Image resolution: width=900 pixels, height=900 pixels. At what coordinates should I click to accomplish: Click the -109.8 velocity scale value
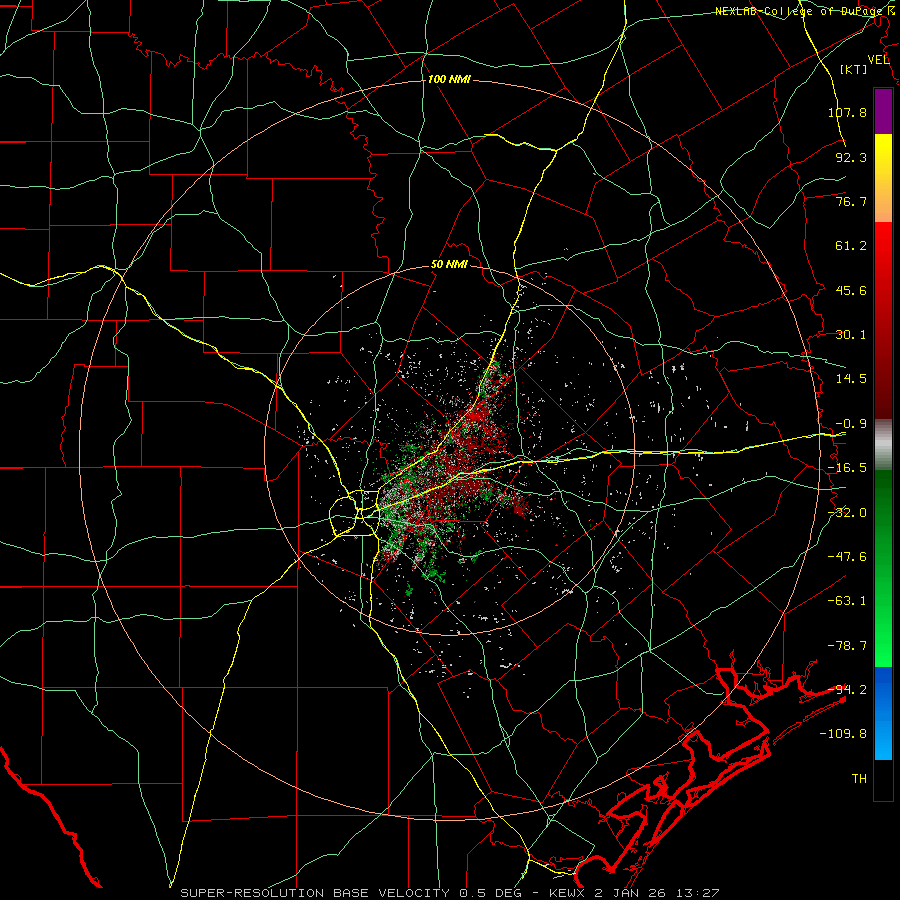843,734
